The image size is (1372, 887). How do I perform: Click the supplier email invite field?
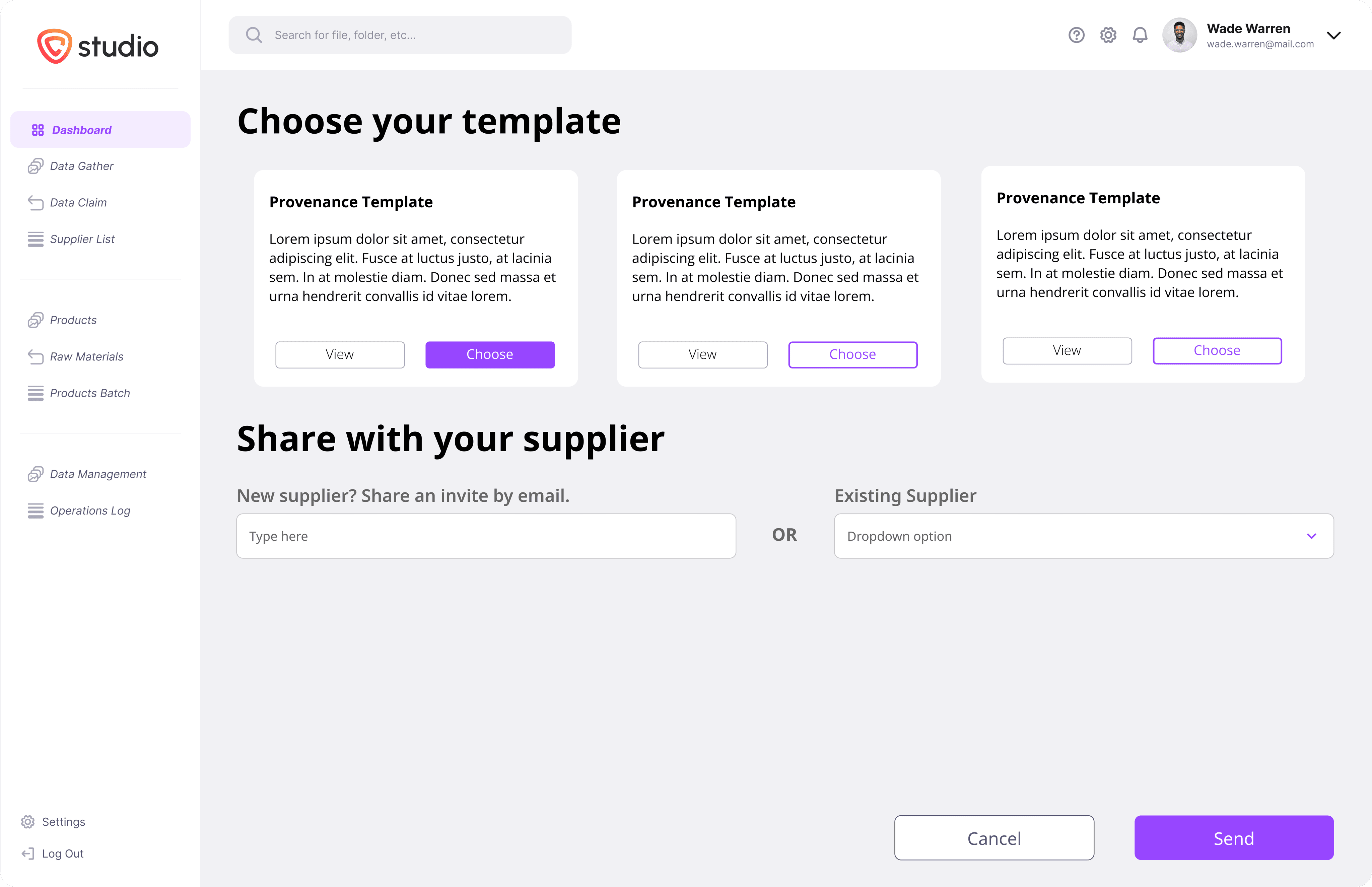click(x=486, y=536)
